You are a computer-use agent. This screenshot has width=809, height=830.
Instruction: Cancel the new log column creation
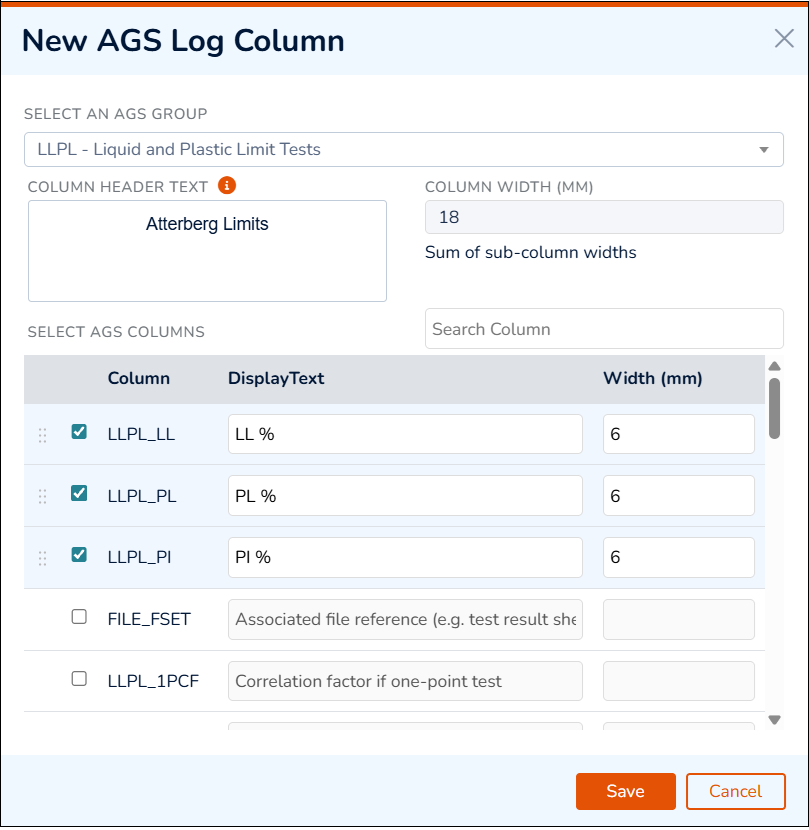pos(736,791)
